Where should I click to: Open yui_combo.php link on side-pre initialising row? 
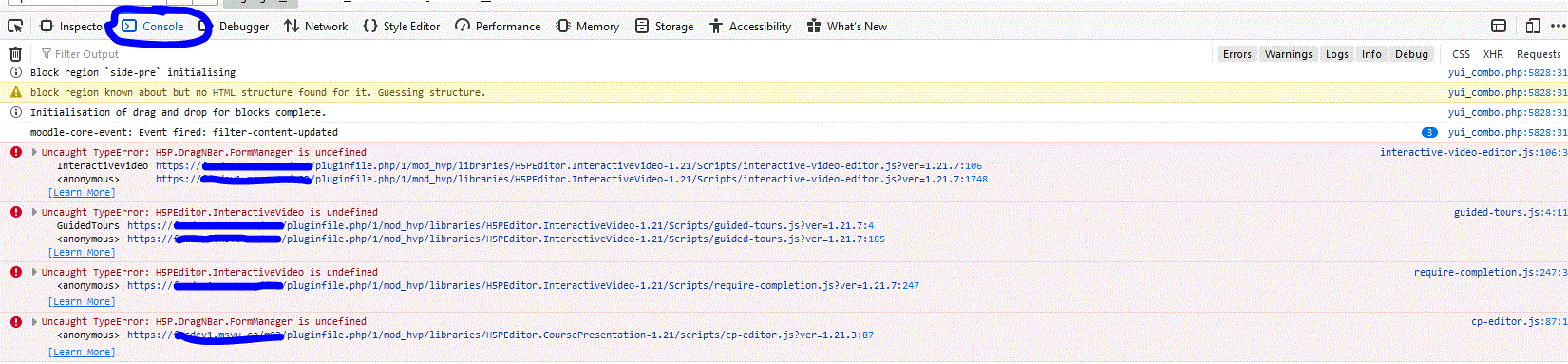[1507, 72]
